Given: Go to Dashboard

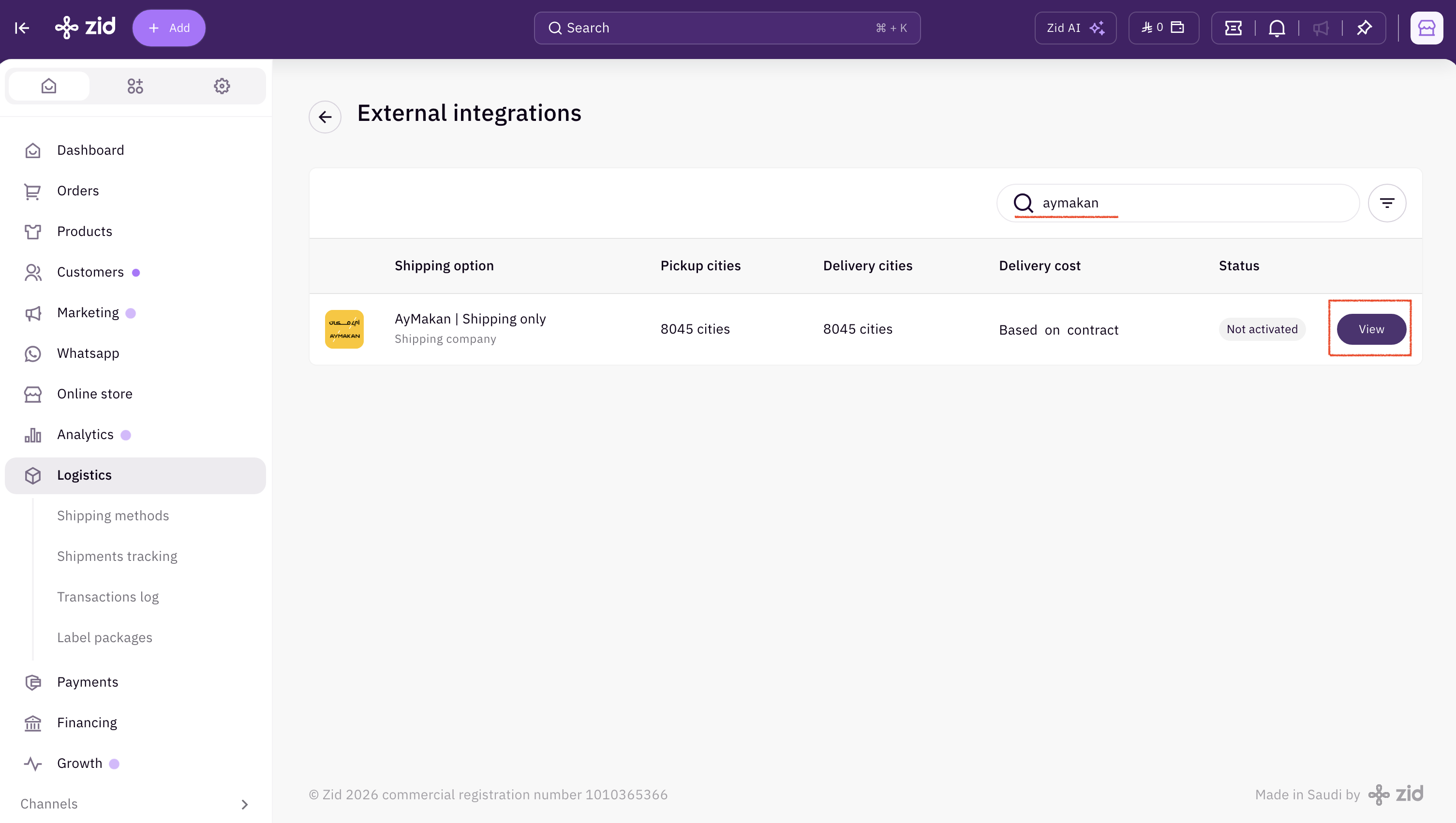Looking at the screenshot, I should tap(135, 150).
